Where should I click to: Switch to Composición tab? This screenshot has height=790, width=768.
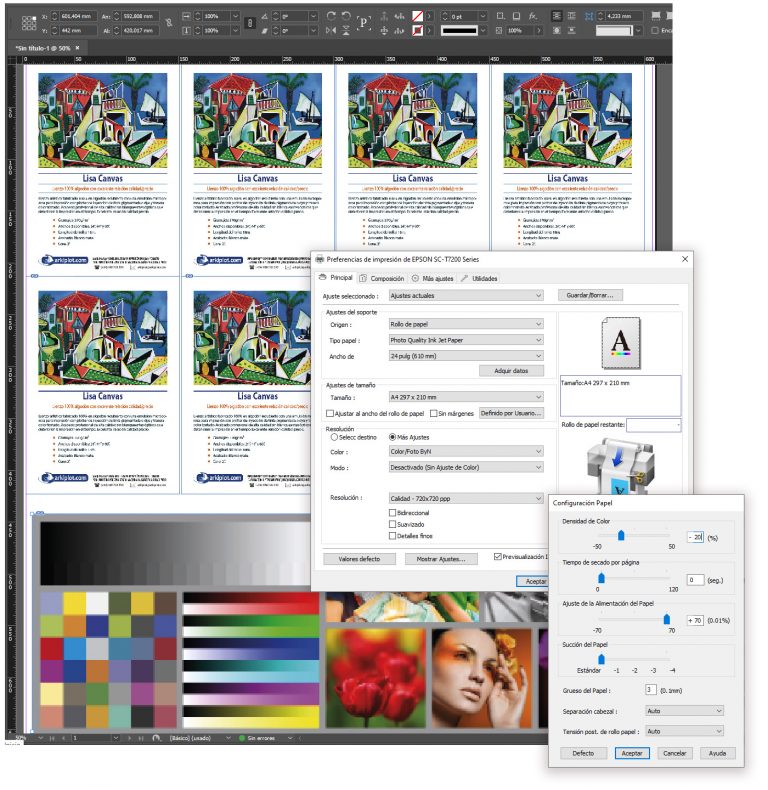pos(382,278)
